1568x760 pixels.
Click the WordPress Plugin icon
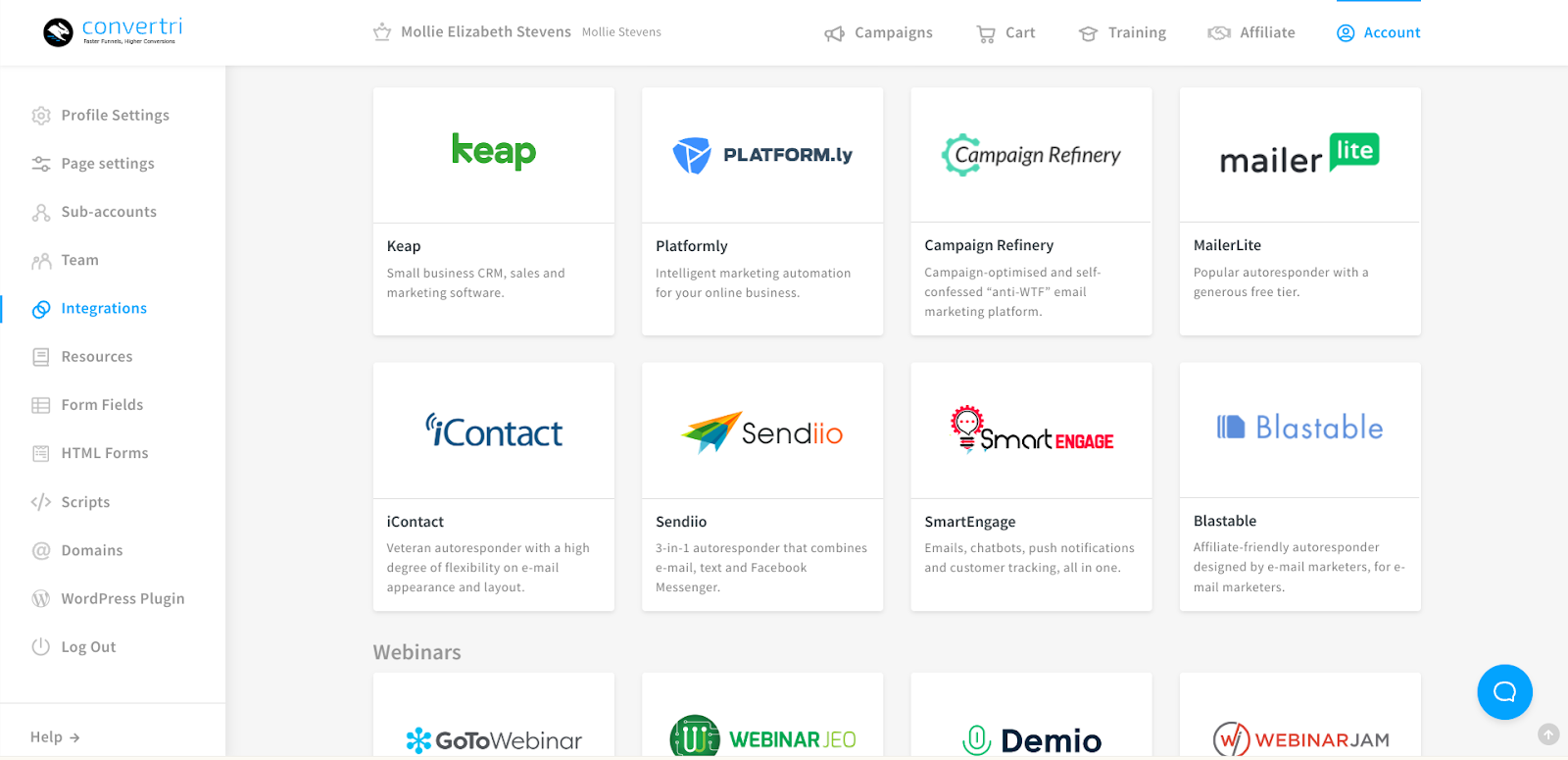pos(41,599)
